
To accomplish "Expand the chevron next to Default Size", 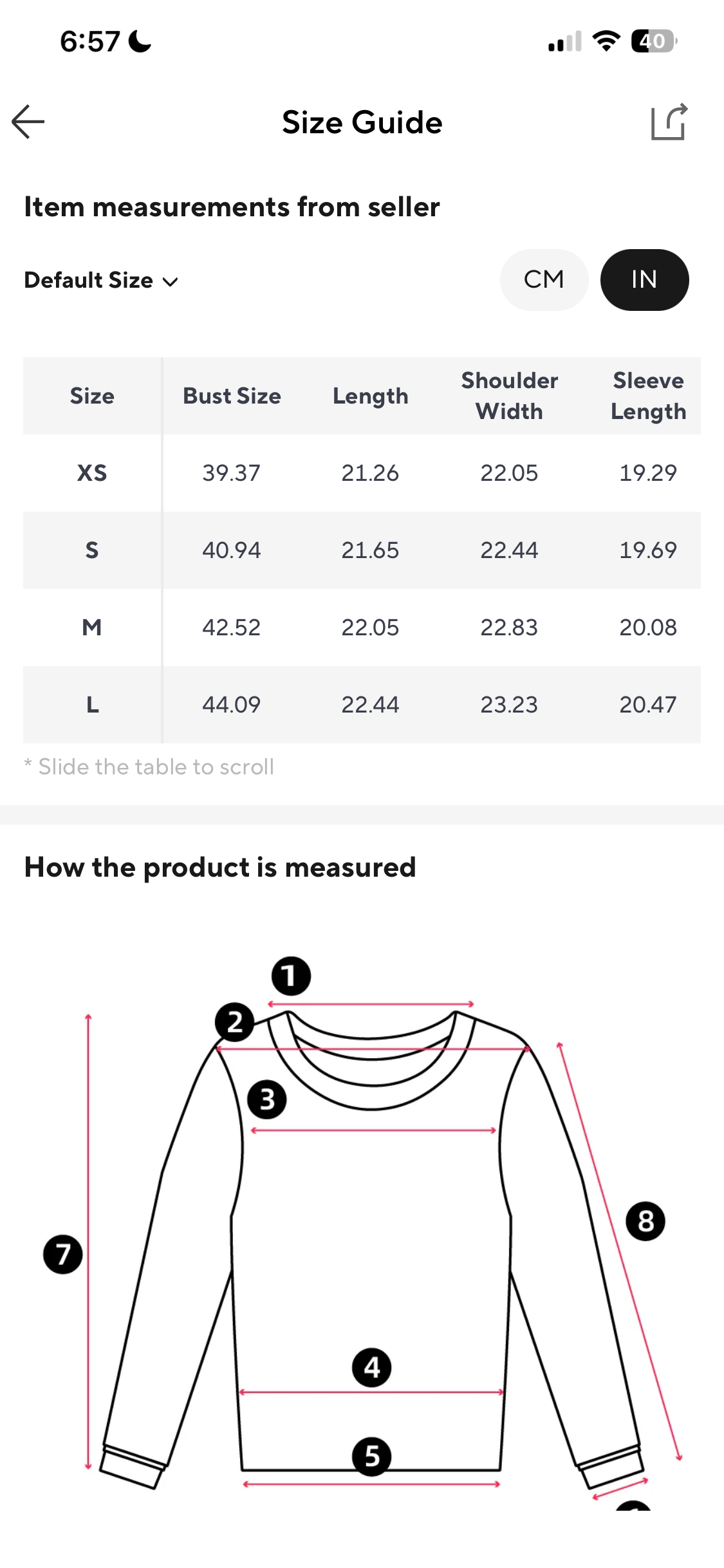I will coord(171,282).
